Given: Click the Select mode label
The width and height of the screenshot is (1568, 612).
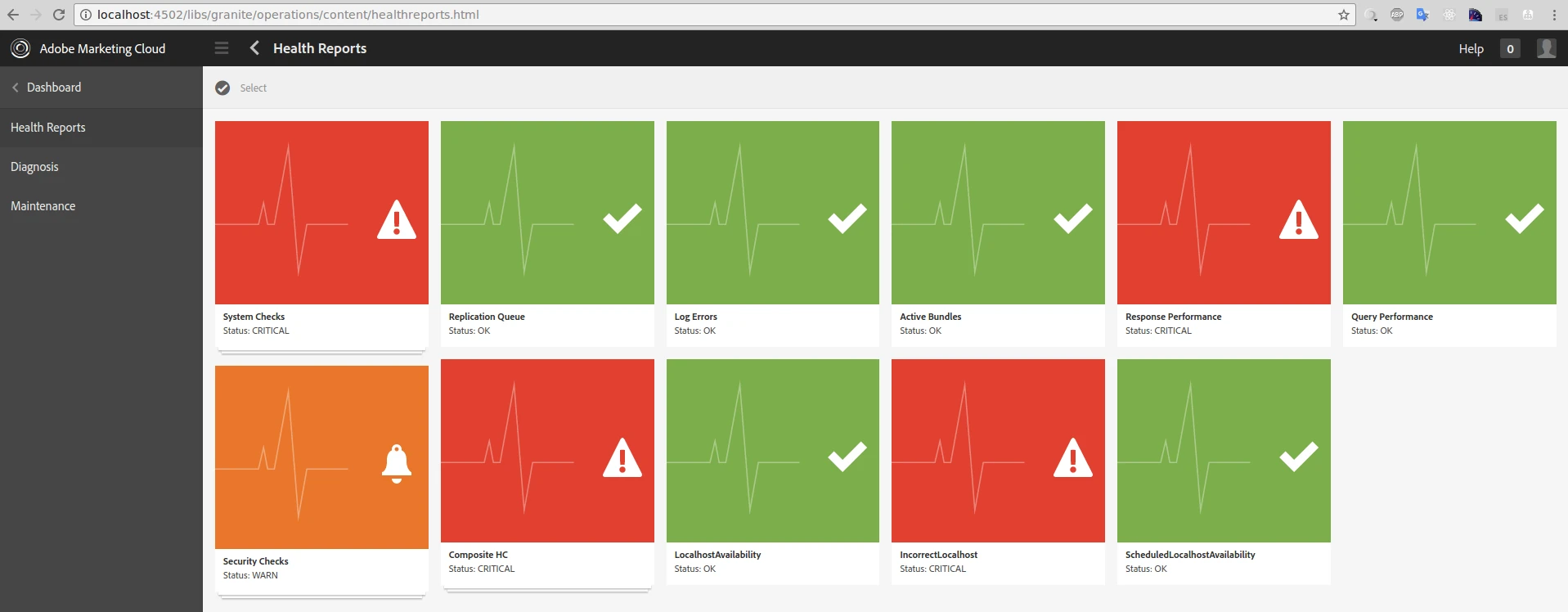Looking at the screenshot, I should [254, 88].
